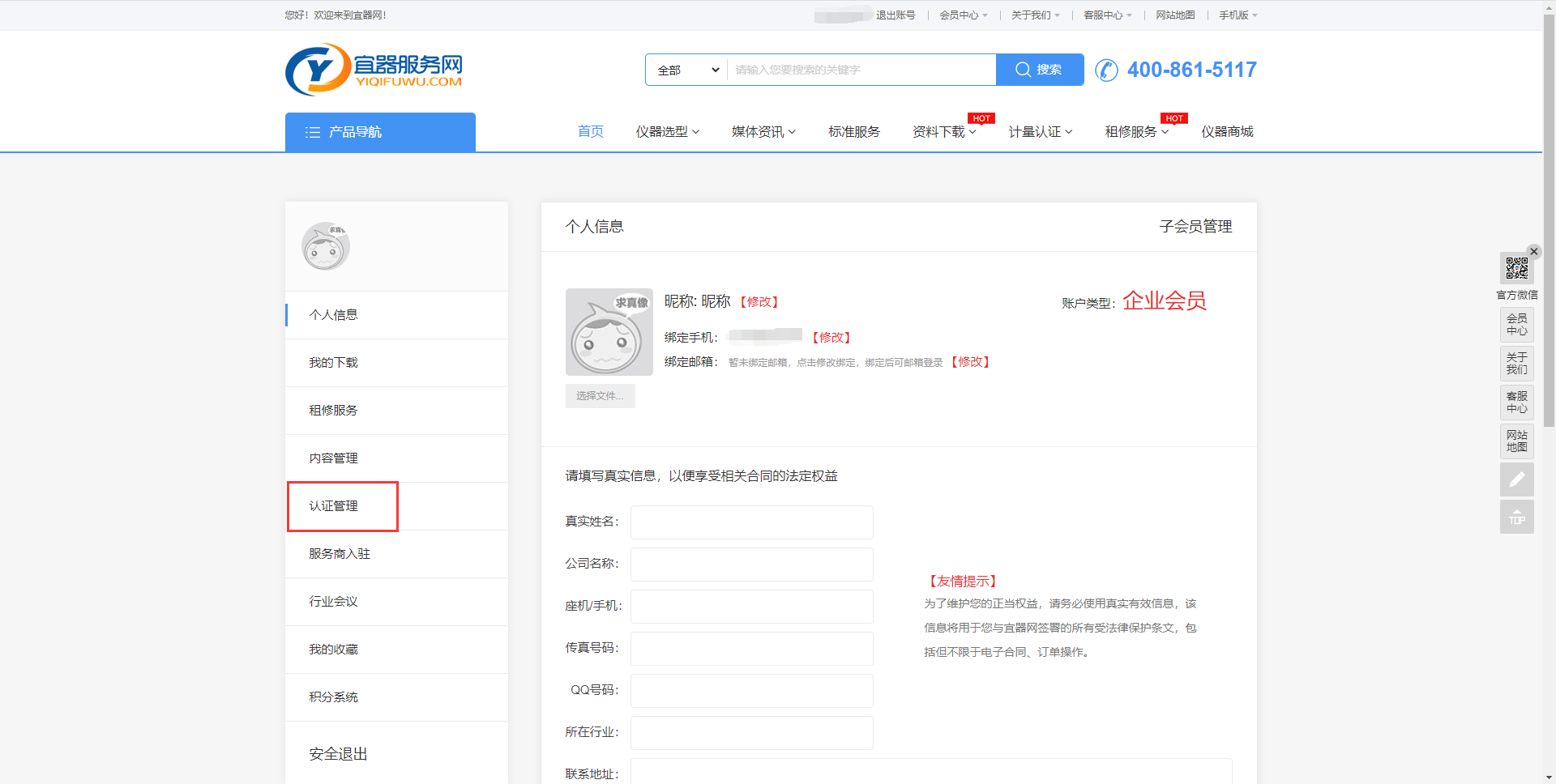Go to the 首页 nav tab
The height and width of the screenshot is (784, 1556).
click(591, 132)
